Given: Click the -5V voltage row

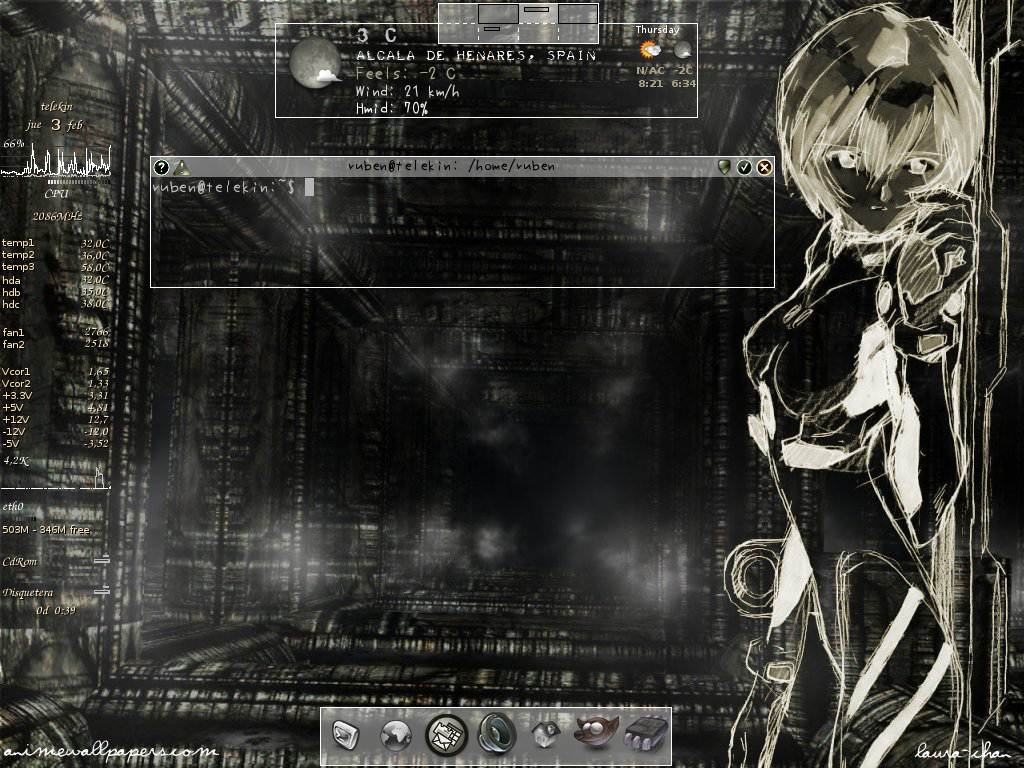Looking at the screenshot, I should click(x=56, y=443).
